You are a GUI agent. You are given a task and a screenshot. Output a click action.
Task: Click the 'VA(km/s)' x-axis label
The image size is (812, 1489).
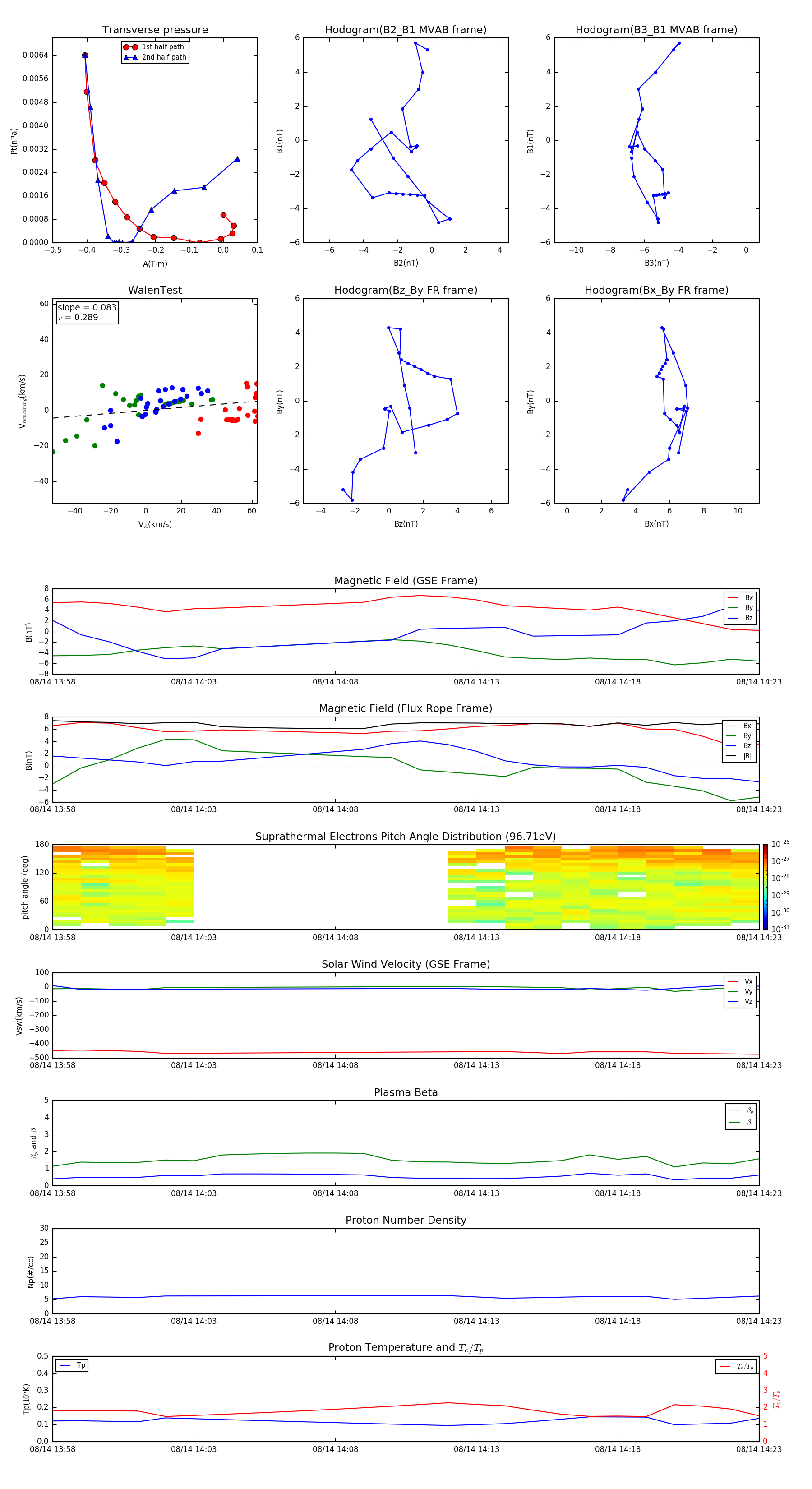click(155, 525)
